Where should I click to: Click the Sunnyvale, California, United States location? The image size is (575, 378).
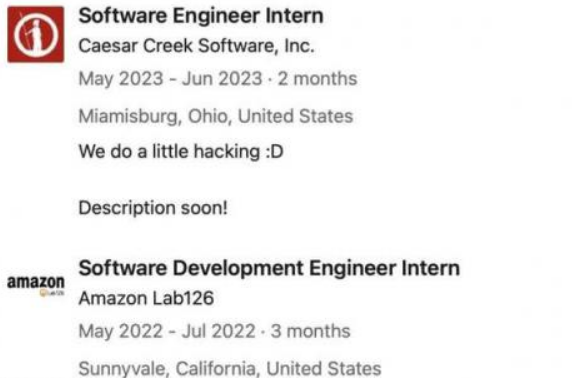(x=230, y=368)
